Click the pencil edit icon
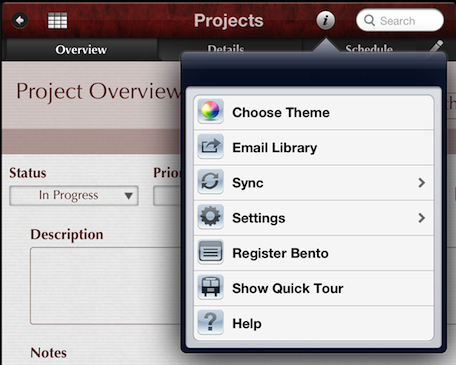The height and width of the screenshot is (365, 456). tap(436, 48)
